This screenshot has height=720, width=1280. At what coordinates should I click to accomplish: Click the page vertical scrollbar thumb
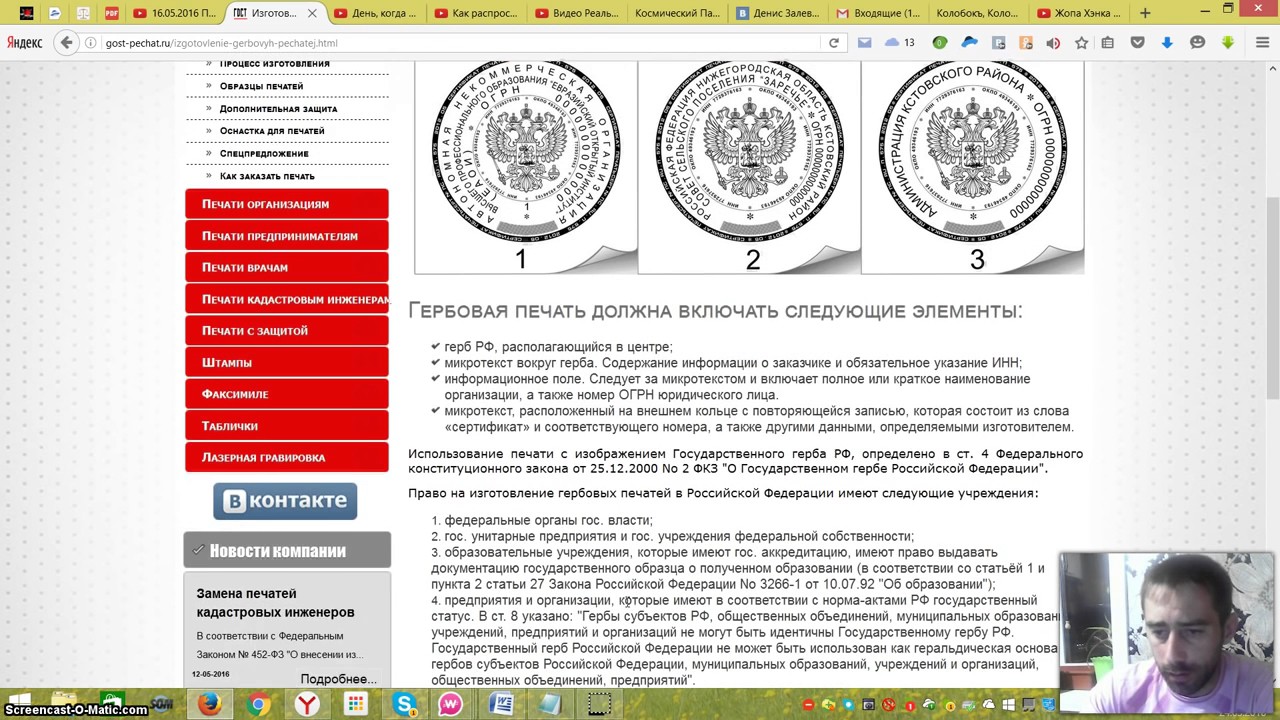point(1272,300)
